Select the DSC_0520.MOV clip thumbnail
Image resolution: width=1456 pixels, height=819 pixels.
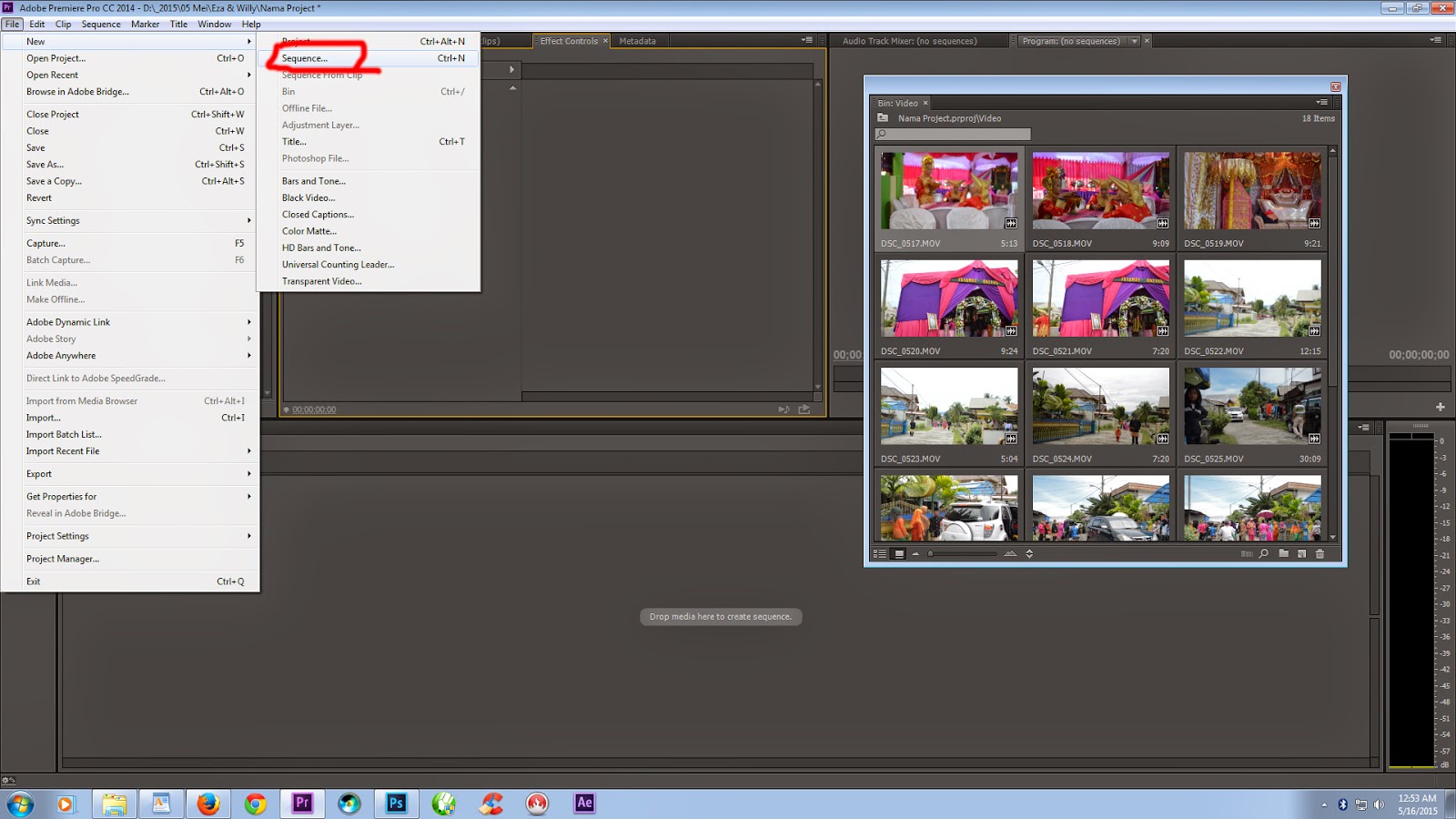(949, 298)
